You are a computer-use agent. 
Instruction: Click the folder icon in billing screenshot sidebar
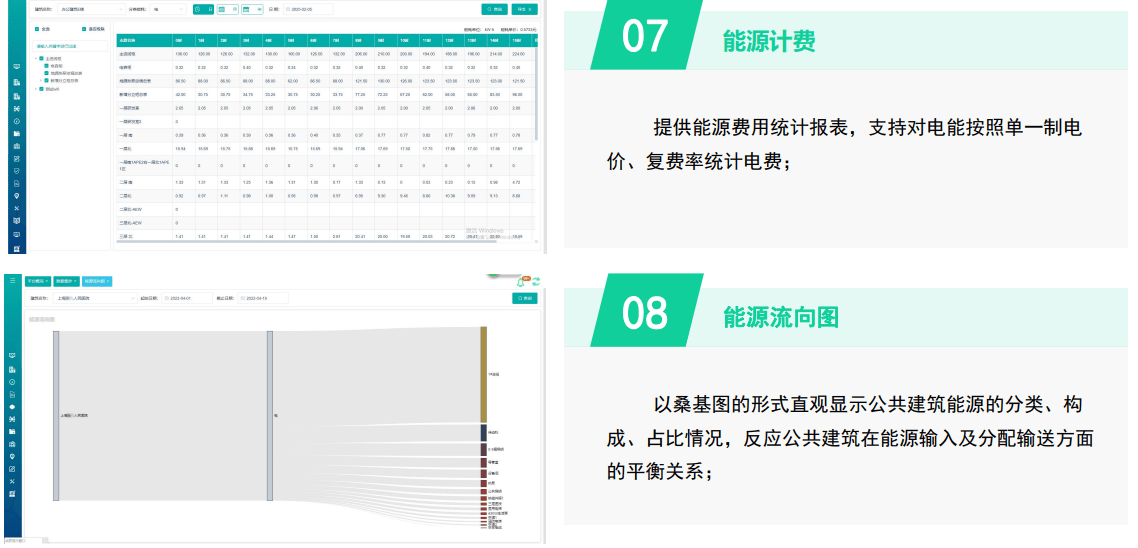tap(17, 134)
